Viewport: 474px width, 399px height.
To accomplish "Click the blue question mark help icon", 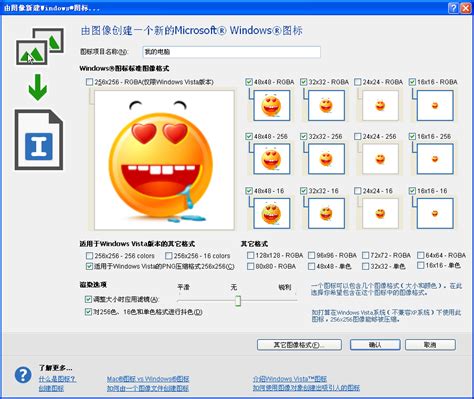I will pos(23,375).
